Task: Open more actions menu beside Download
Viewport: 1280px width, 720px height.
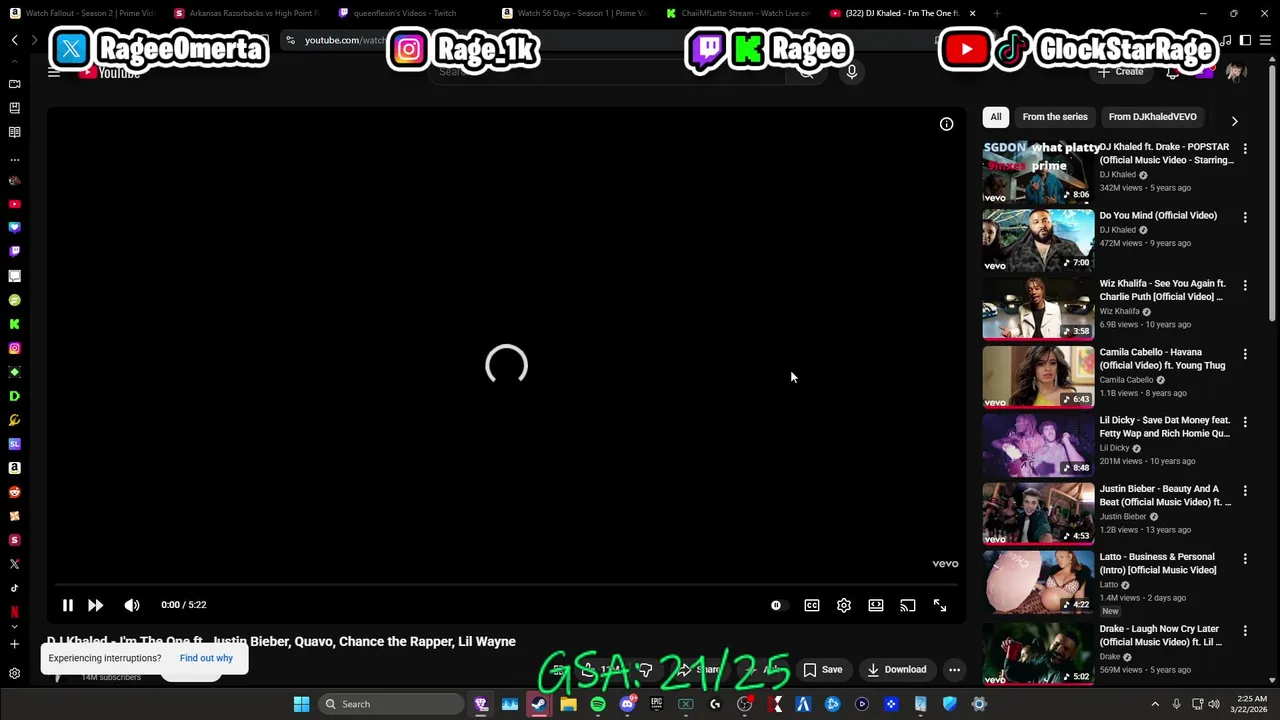Action: (x=954, y=670)
